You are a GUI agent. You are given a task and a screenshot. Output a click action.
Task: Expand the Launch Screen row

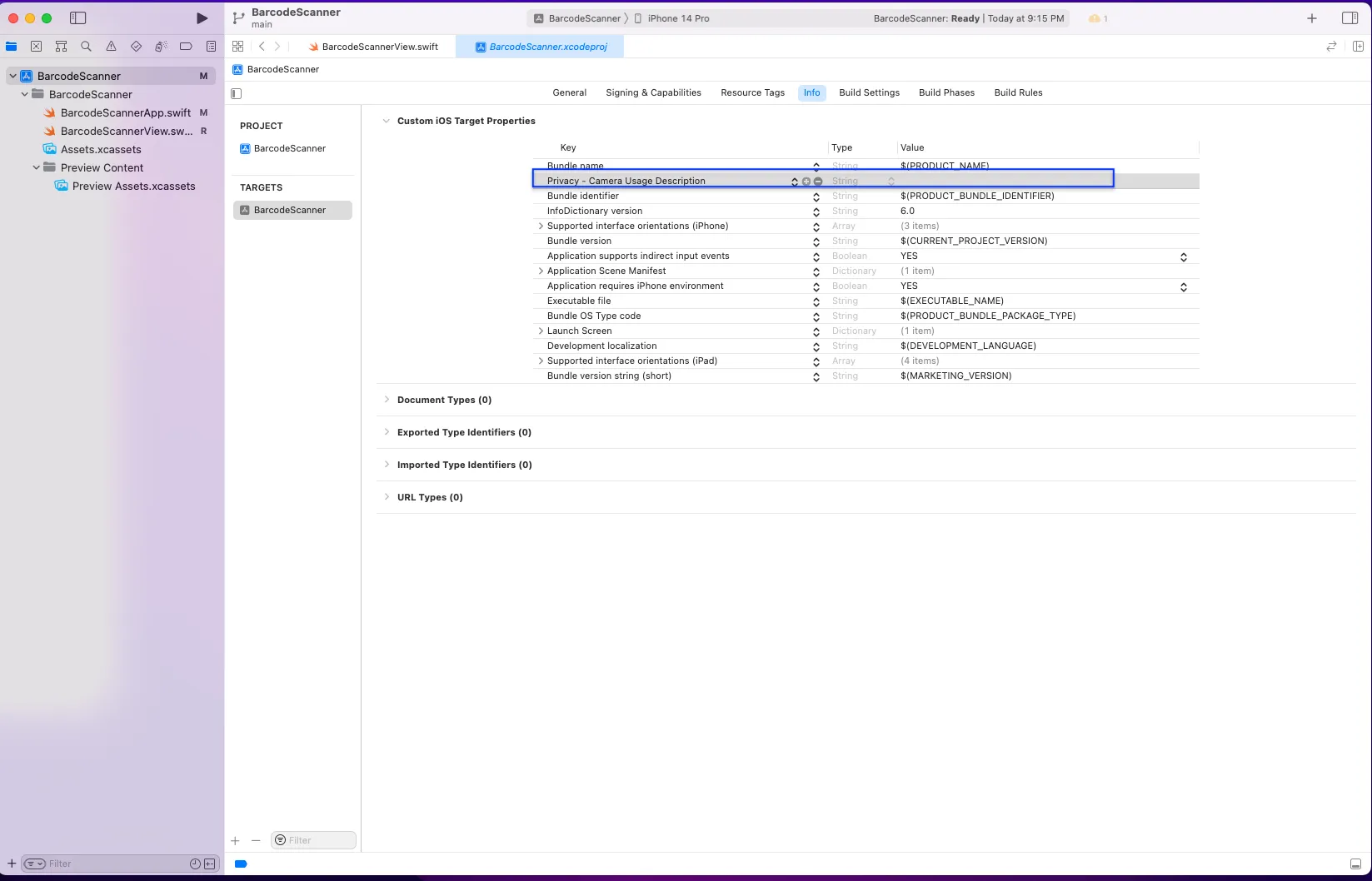(x=541, y=331)
